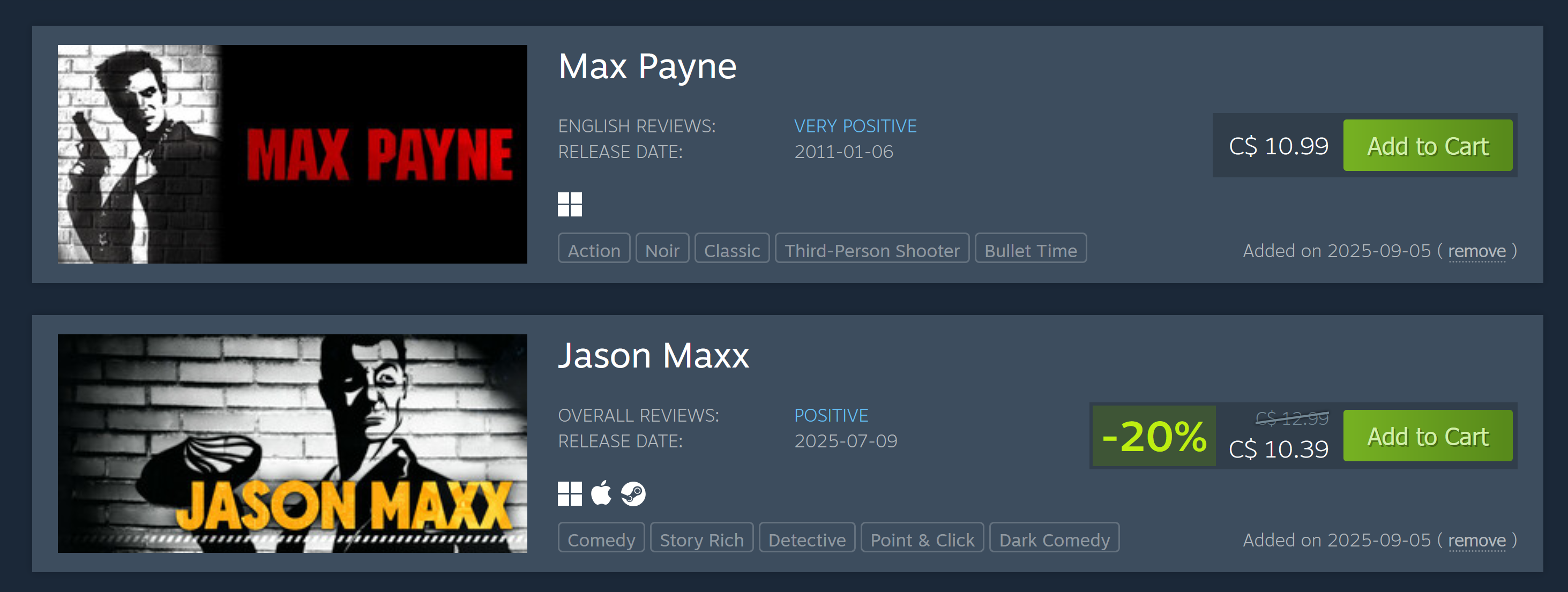The image size is (1568, 592).
Task: Open the Max Payne title link
Action: coord(647,67)
